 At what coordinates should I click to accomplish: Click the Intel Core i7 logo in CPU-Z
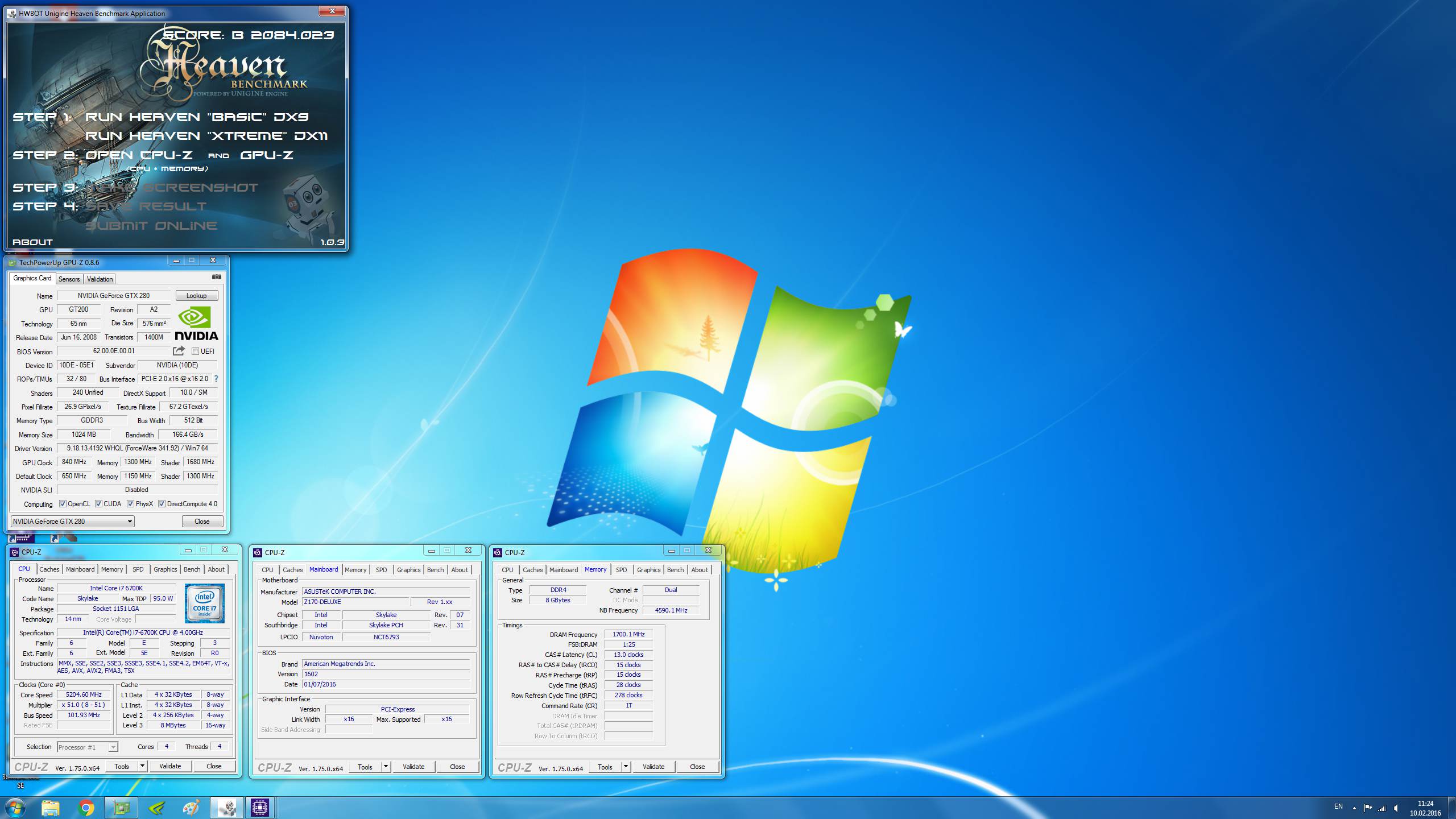pos(205,603)
